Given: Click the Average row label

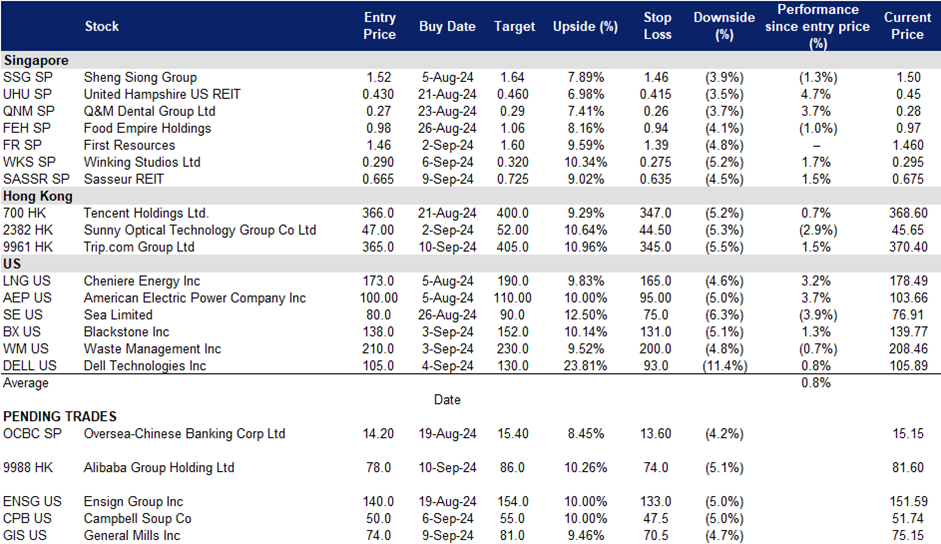Looking at the screenshot, I should coord(26,383).
